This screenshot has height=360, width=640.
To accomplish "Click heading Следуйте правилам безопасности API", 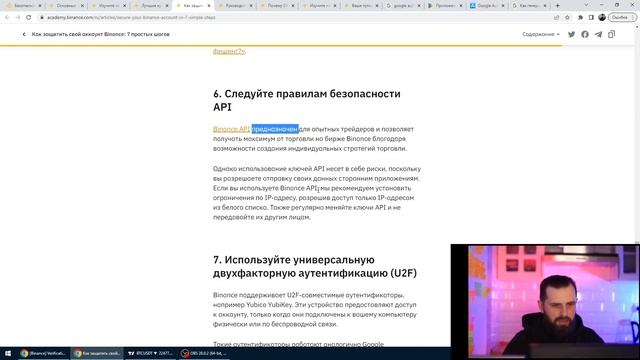I will [x=307, y=100].
